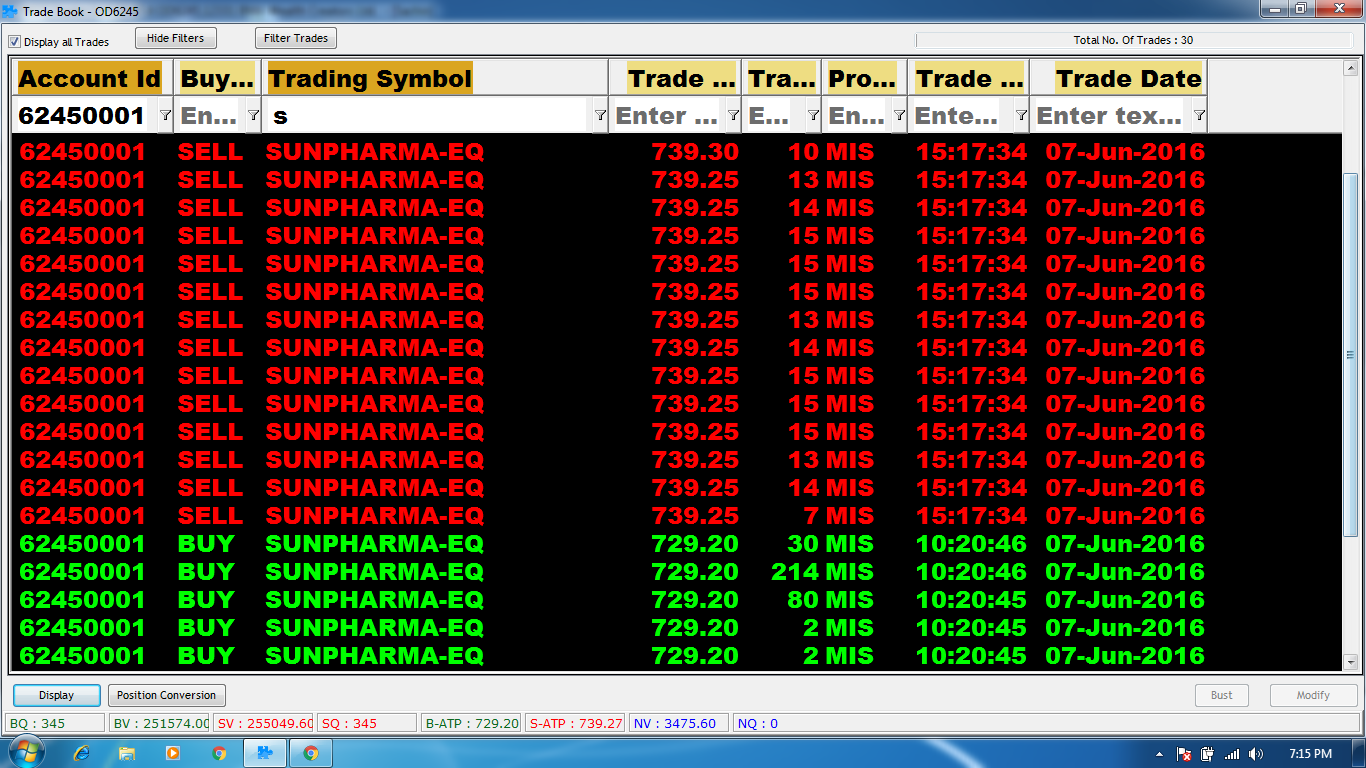Launch Internet Explorer from the taskbar
1366x768 pixels.
[x=82, y=753]
